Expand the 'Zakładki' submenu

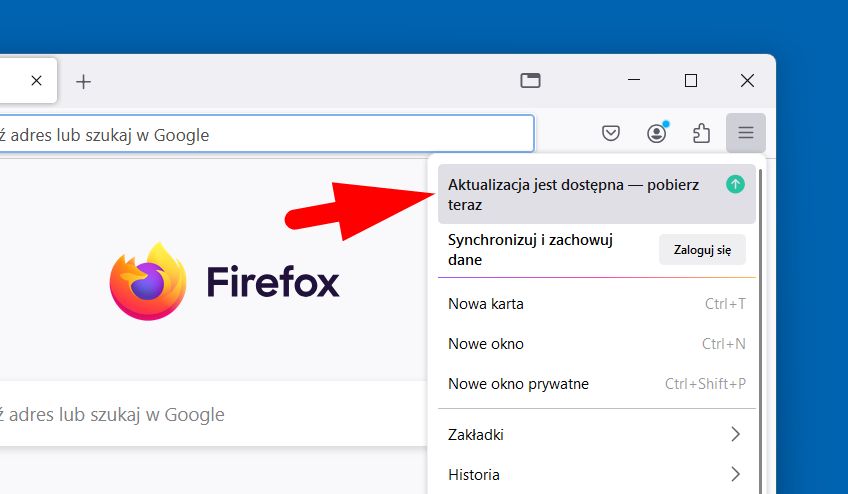[597, 434]
